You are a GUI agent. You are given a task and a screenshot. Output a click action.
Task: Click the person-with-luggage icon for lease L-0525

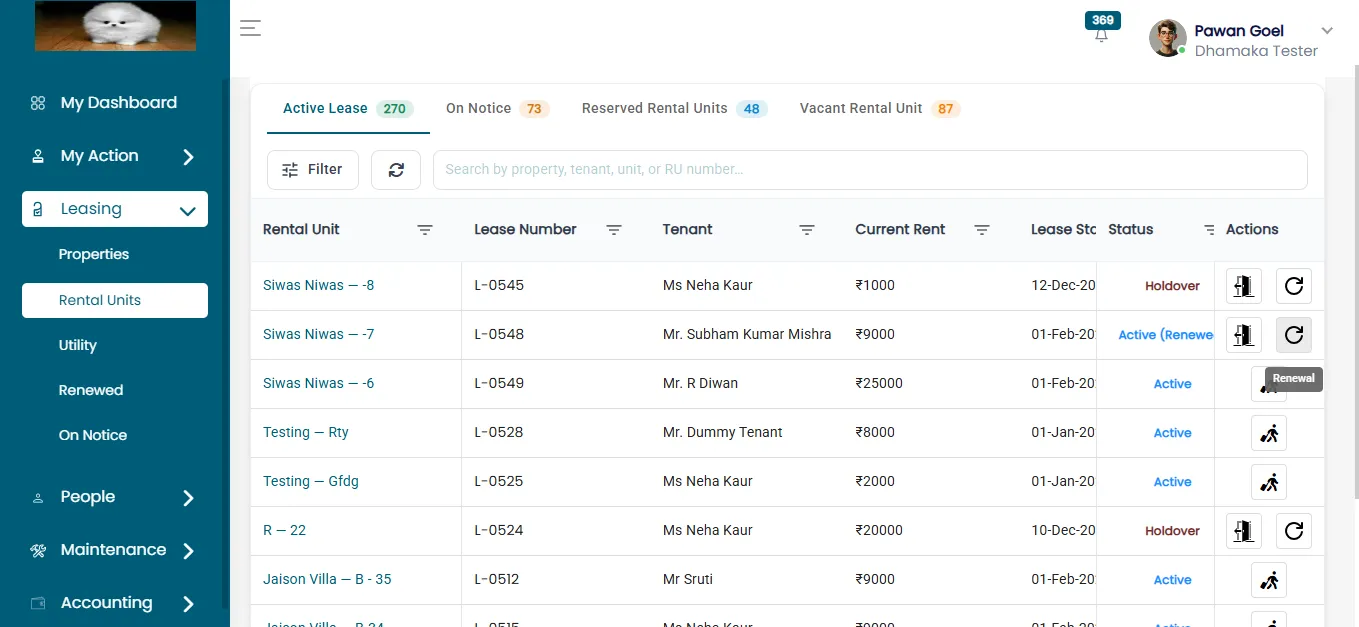point(1269,482)
